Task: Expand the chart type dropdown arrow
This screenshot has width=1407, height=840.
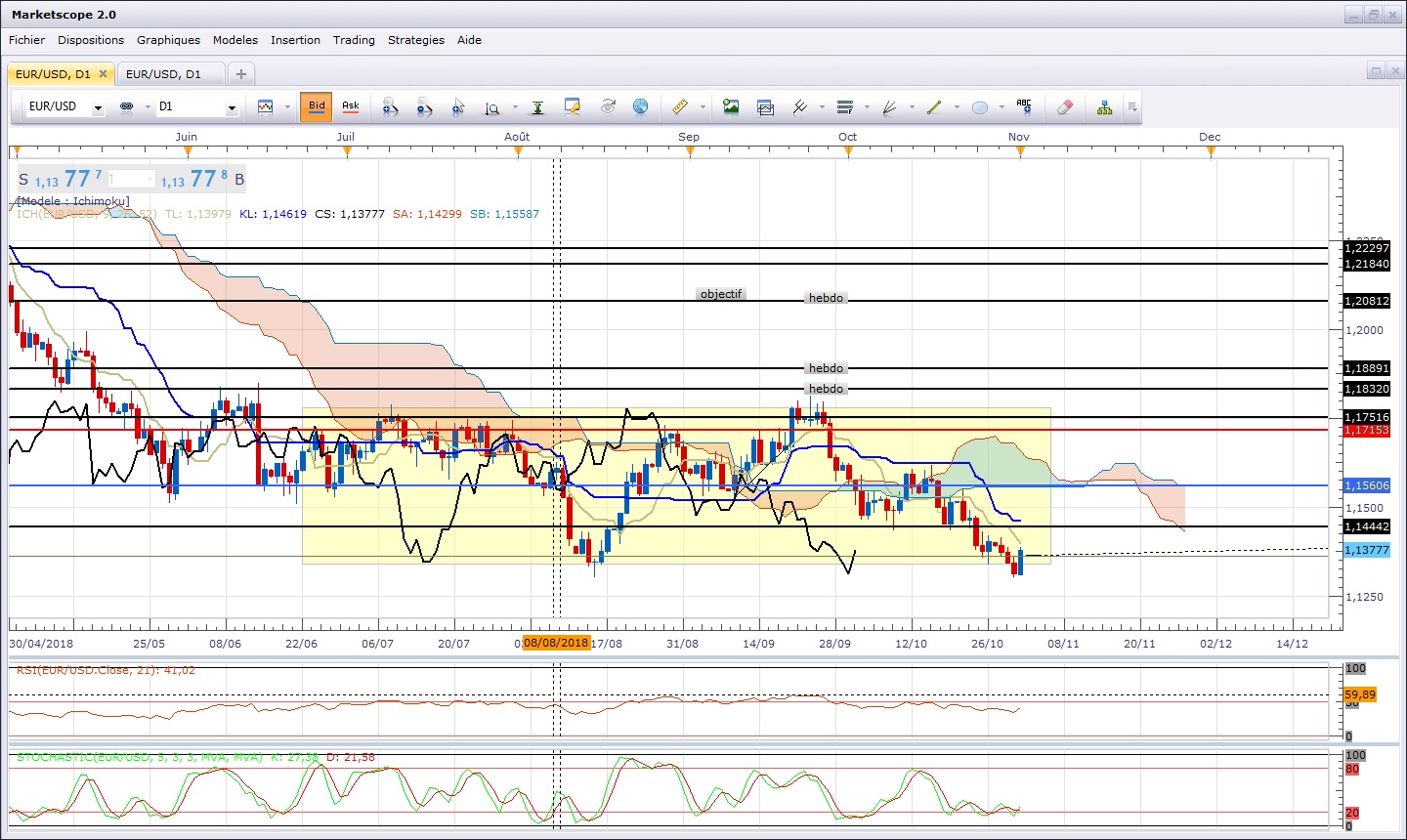Action: 287,107
